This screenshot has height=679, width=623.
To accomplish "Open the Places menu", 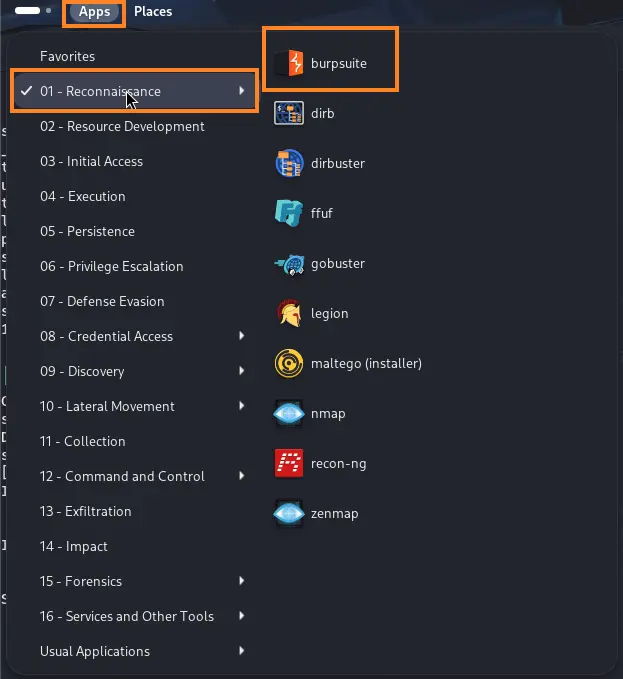I will click(x=153, y=12).
